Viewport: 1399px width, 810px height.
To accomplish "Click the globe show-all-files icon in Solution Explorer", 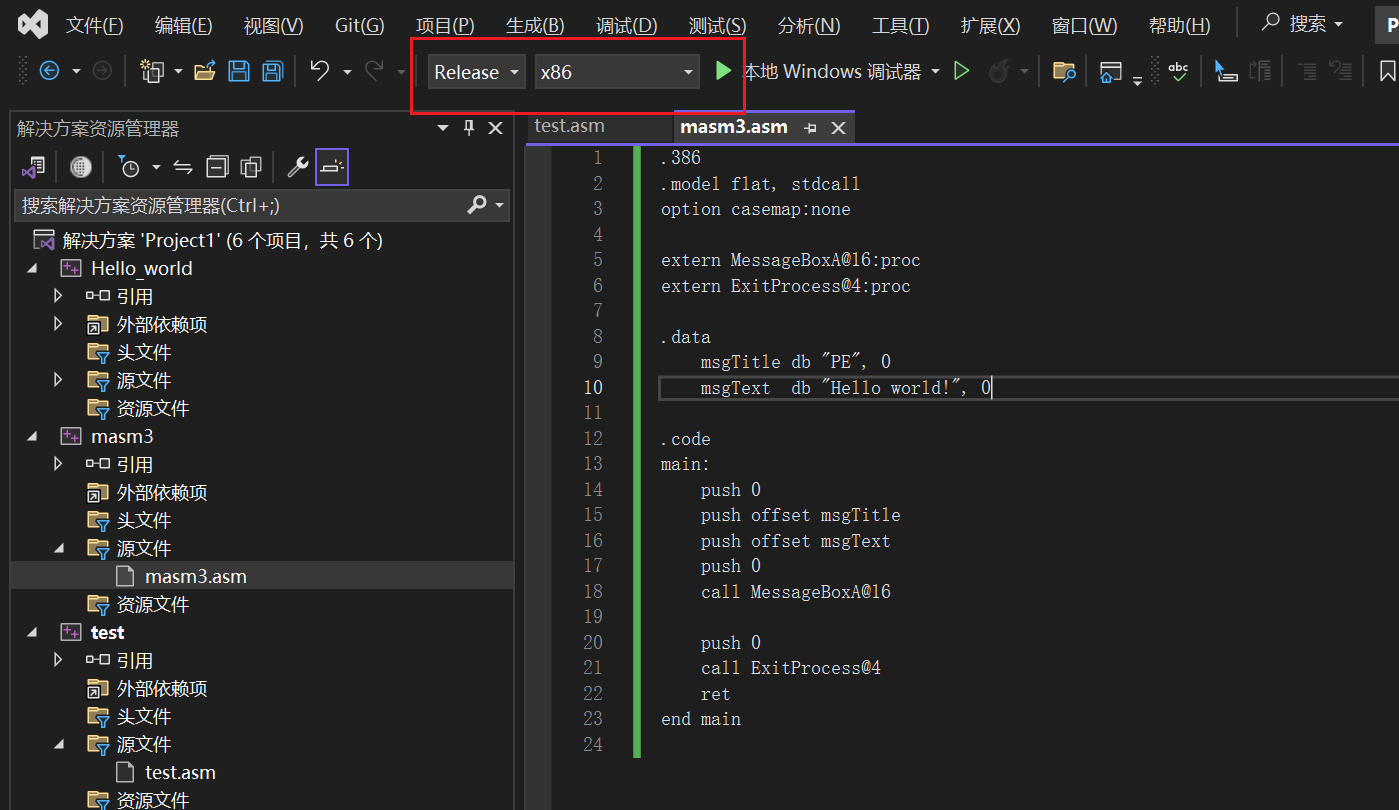I will (x=81, y=167).
